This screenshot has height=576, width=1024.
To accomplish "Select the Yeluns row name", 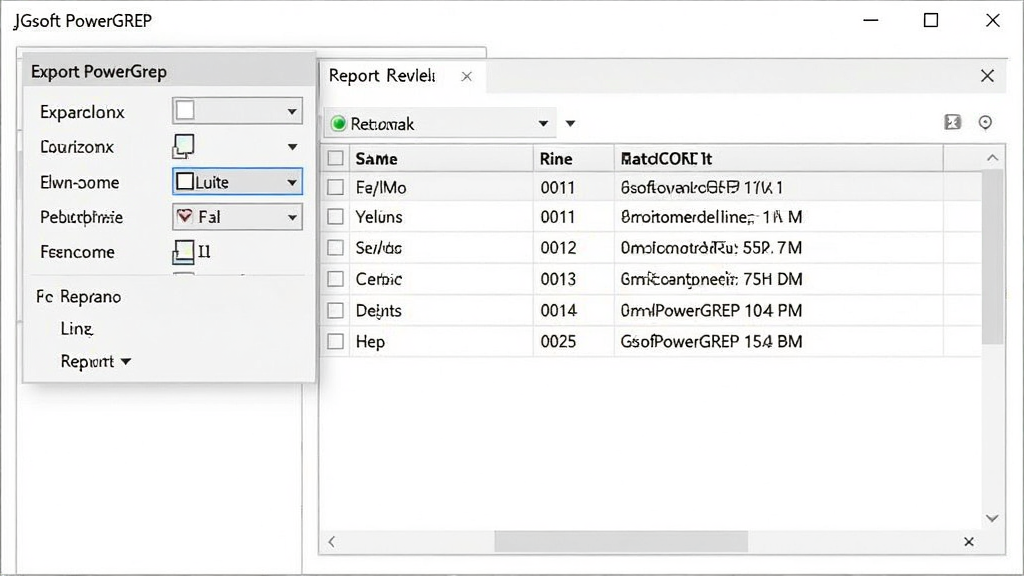I will click(379, 217).
